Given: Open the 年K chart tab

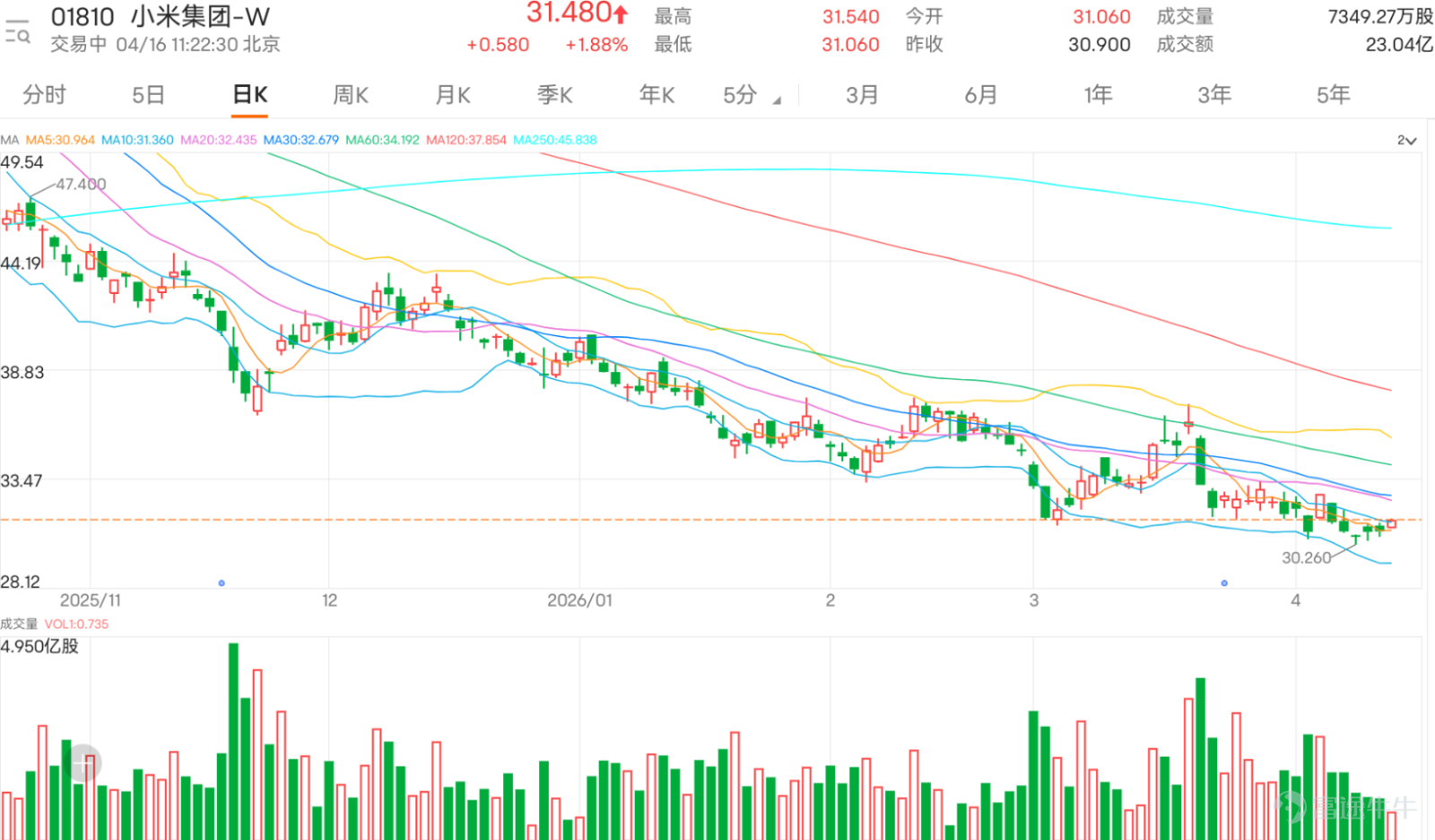Looking at the screenshot, I should pyautogui.click(x=657, y=95).
